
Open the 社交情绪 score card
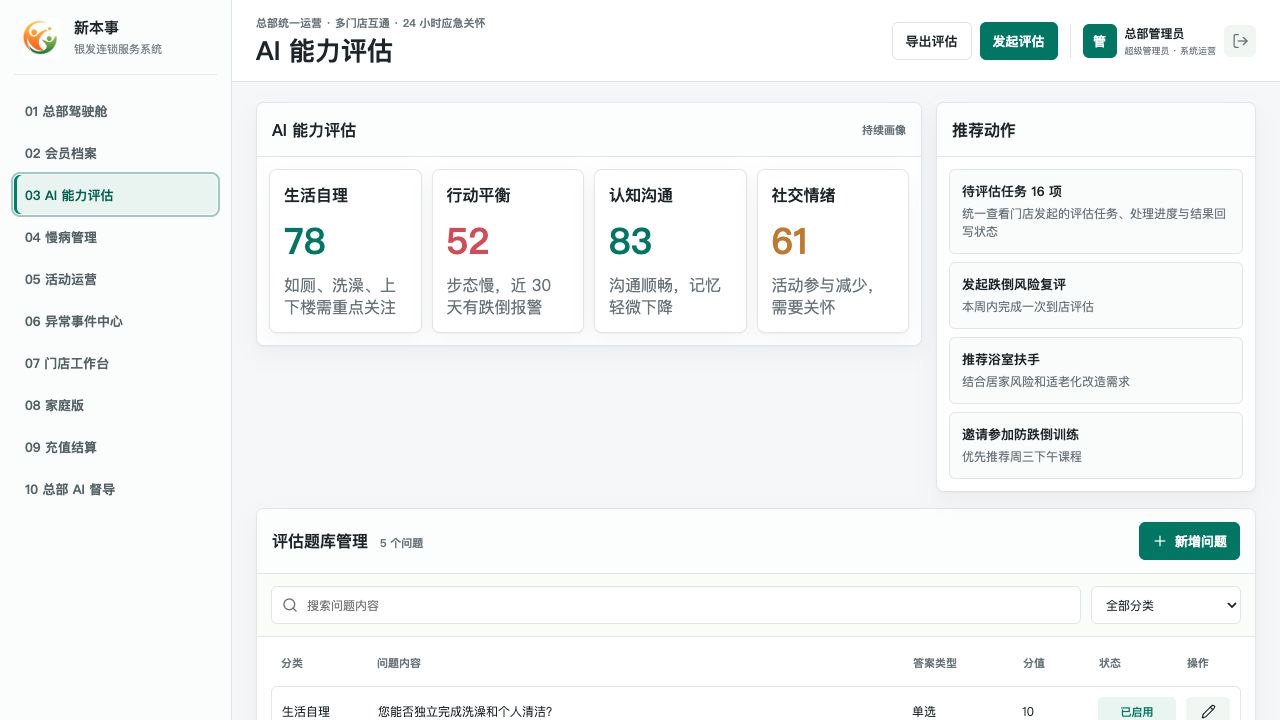point(833,251)
